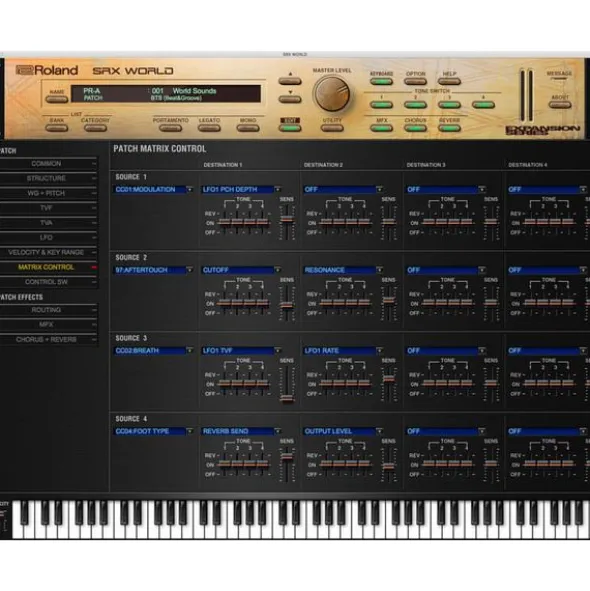
Task: Adjust Source 3 LFO1 TVF SENS slider
Action: (287, 399)
